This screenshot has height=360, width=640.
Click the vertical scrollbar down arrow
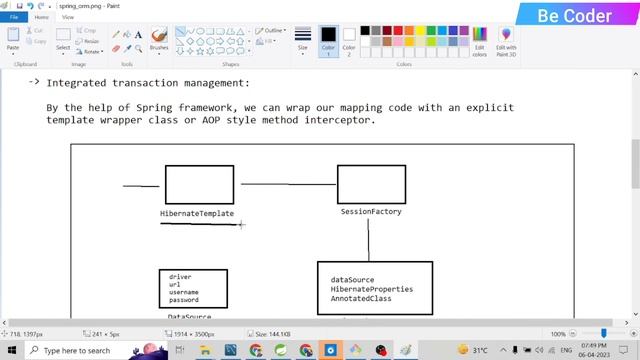click(636, 314)
